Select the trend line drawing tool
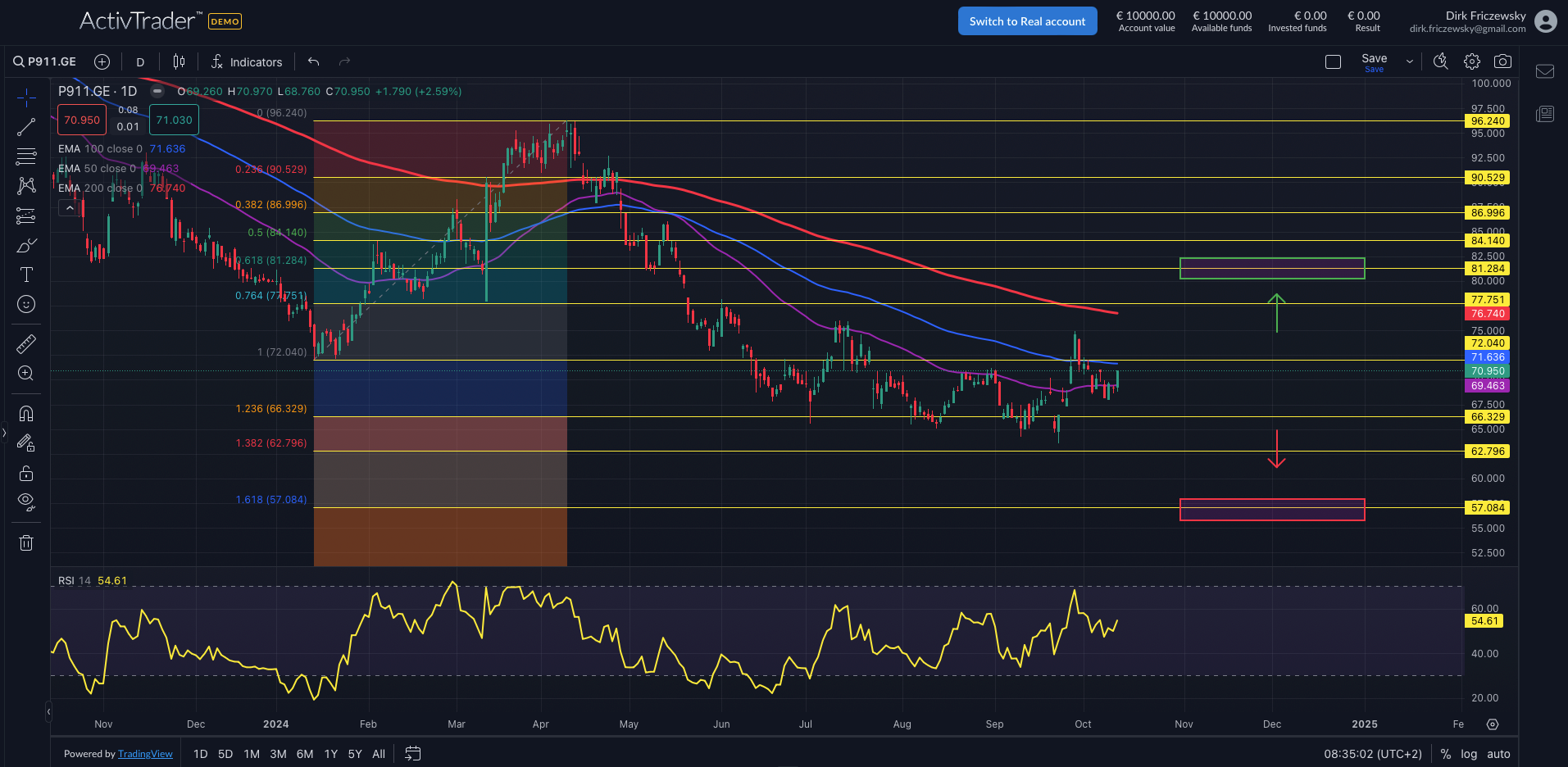Screen dimensions: 1568x767 (x=26, y=127)
